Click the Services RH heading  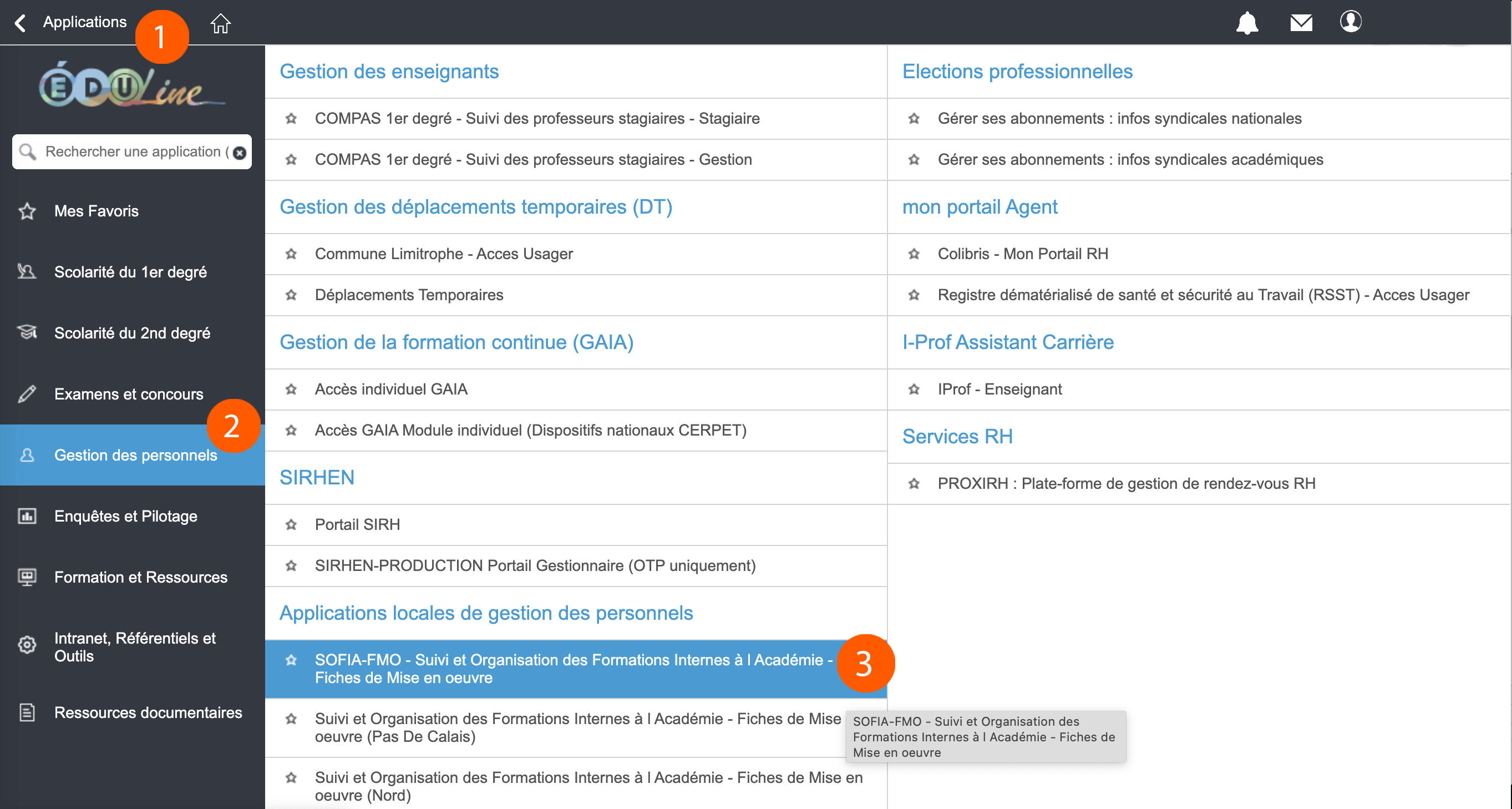[x=957, y=437]
